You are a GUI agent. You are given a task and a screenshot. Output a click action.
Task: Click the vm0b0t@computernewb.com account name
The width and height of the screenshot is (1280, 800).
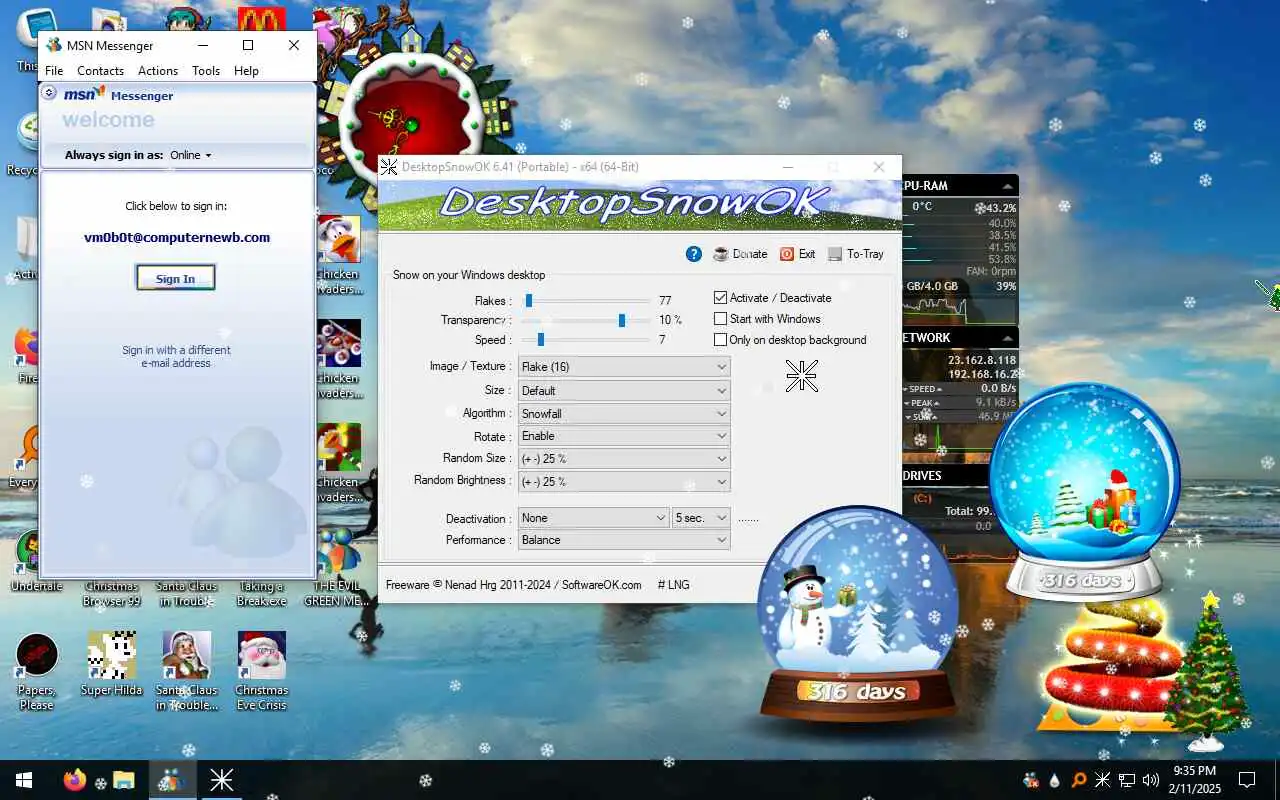point(177,238)
